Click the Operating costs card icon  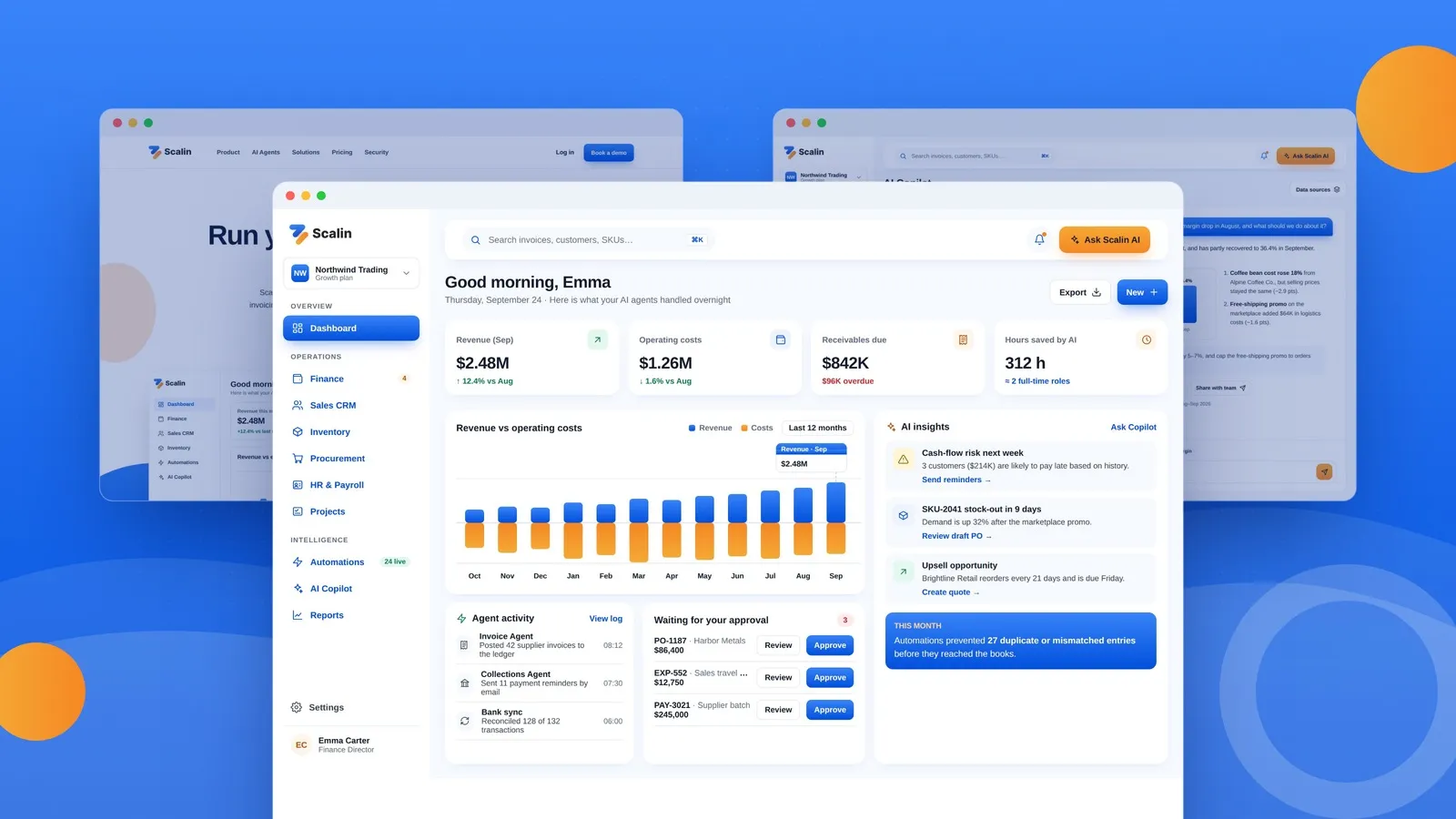(780, 339)
